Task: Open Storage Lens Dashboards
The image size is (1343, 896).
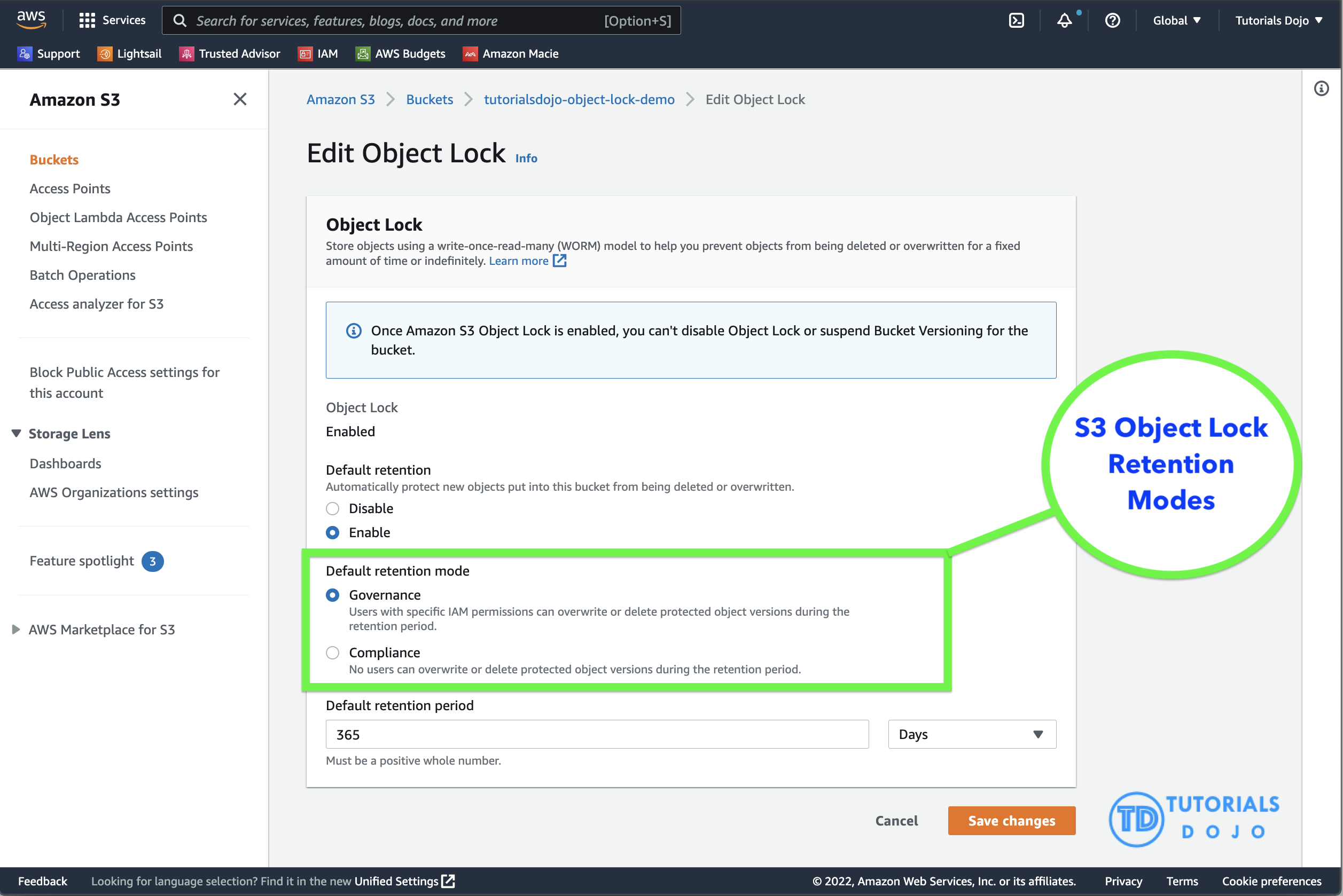Action: pos(65,463)
